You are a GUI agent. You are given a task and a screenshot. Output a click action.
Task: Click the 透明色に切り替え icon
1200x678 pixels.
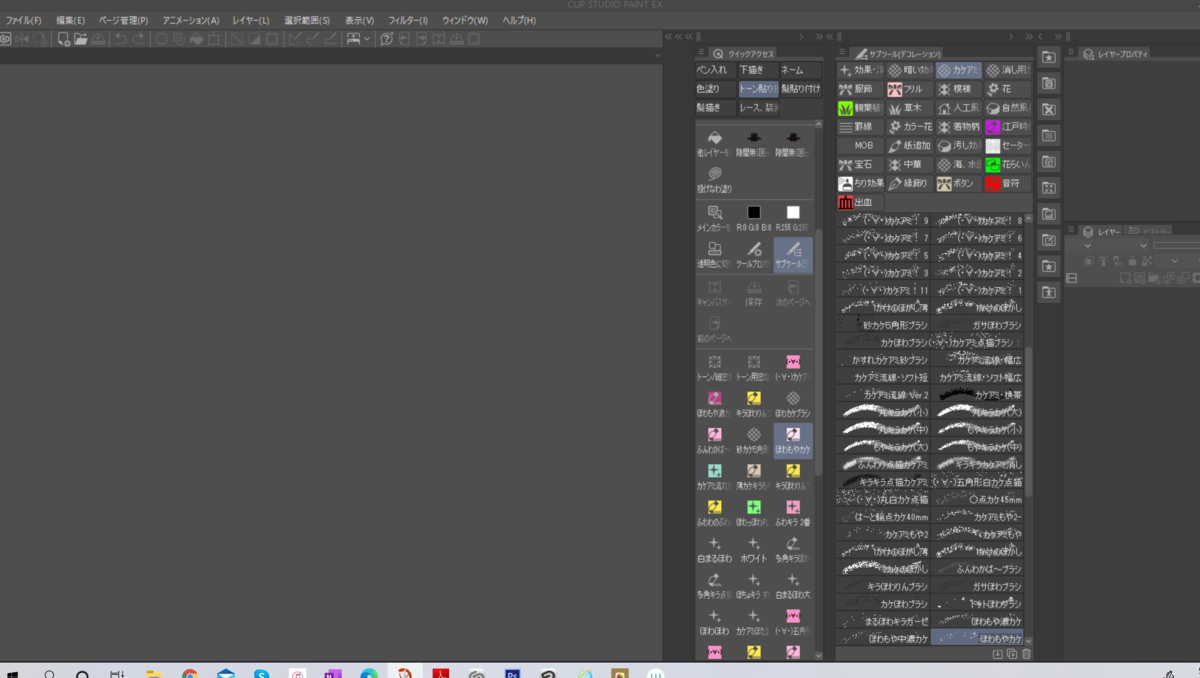tap(714, 254)
